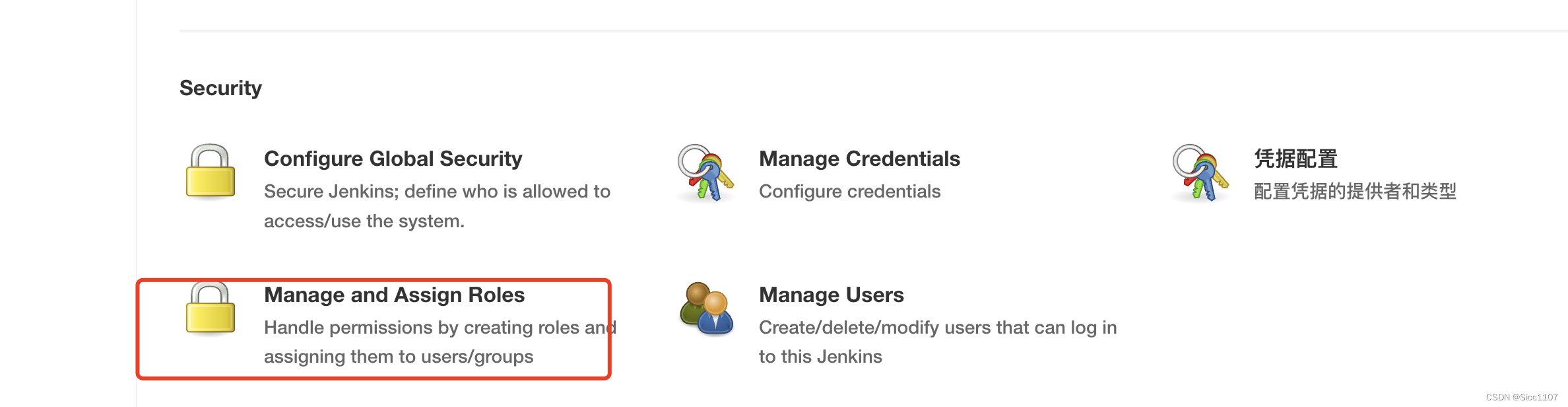Viewport: 1568px width, 407px height.
Task: Open Manage and Assign Roles title link
Action: click(394, 295)
